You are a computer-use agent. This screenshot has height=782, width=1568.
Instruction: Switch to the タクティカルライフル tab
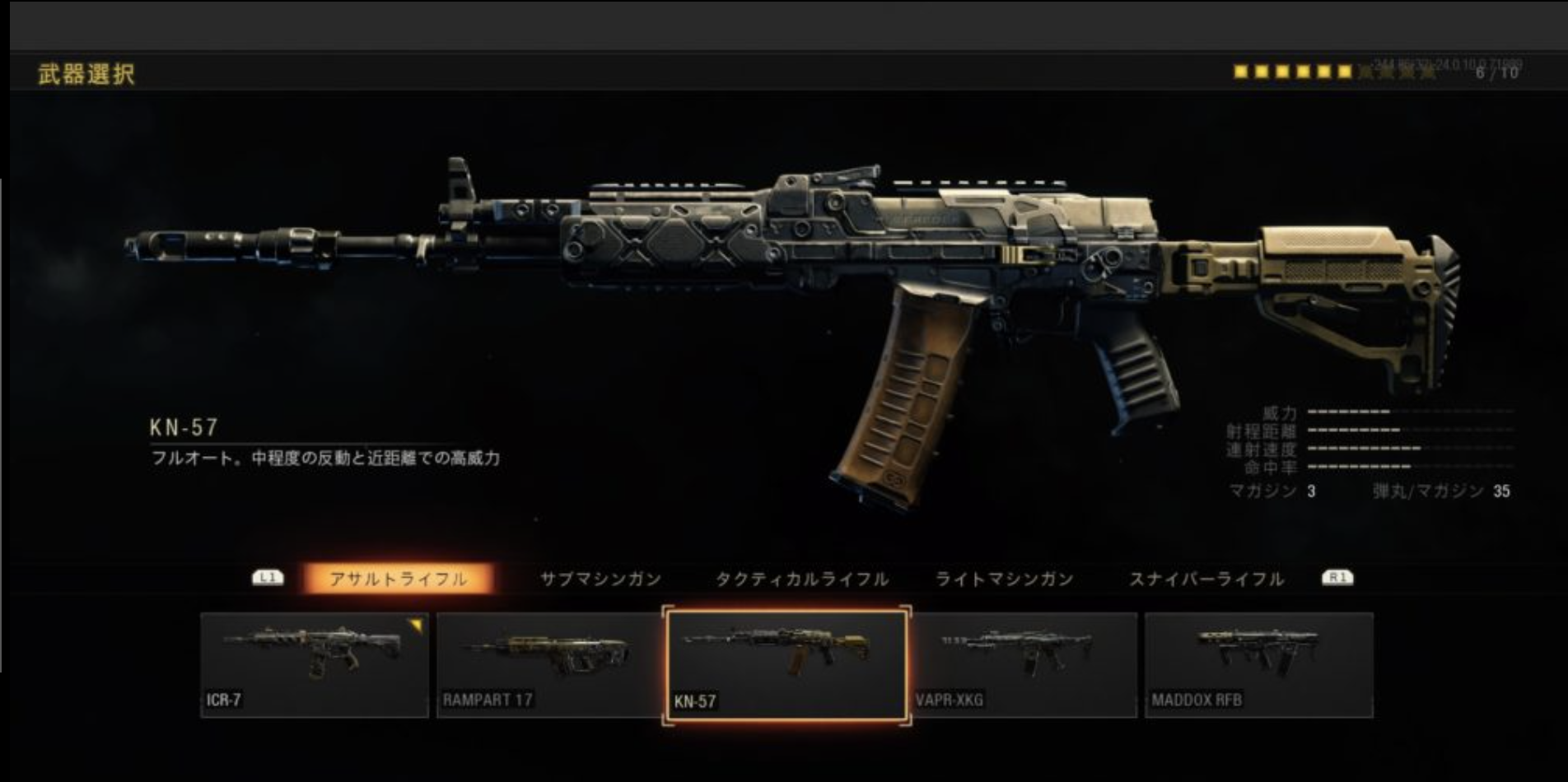click(x=802, y=579)
